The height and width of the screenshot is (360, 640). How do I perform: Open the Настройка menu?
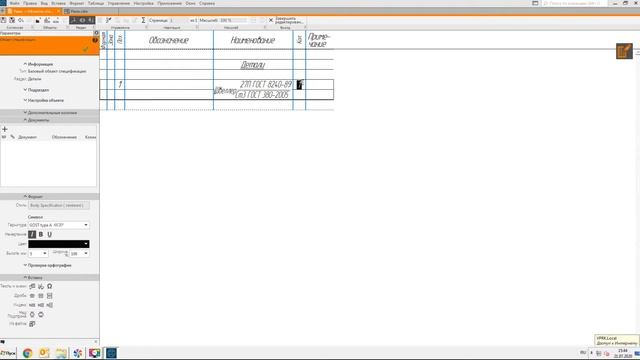[143, 3]
